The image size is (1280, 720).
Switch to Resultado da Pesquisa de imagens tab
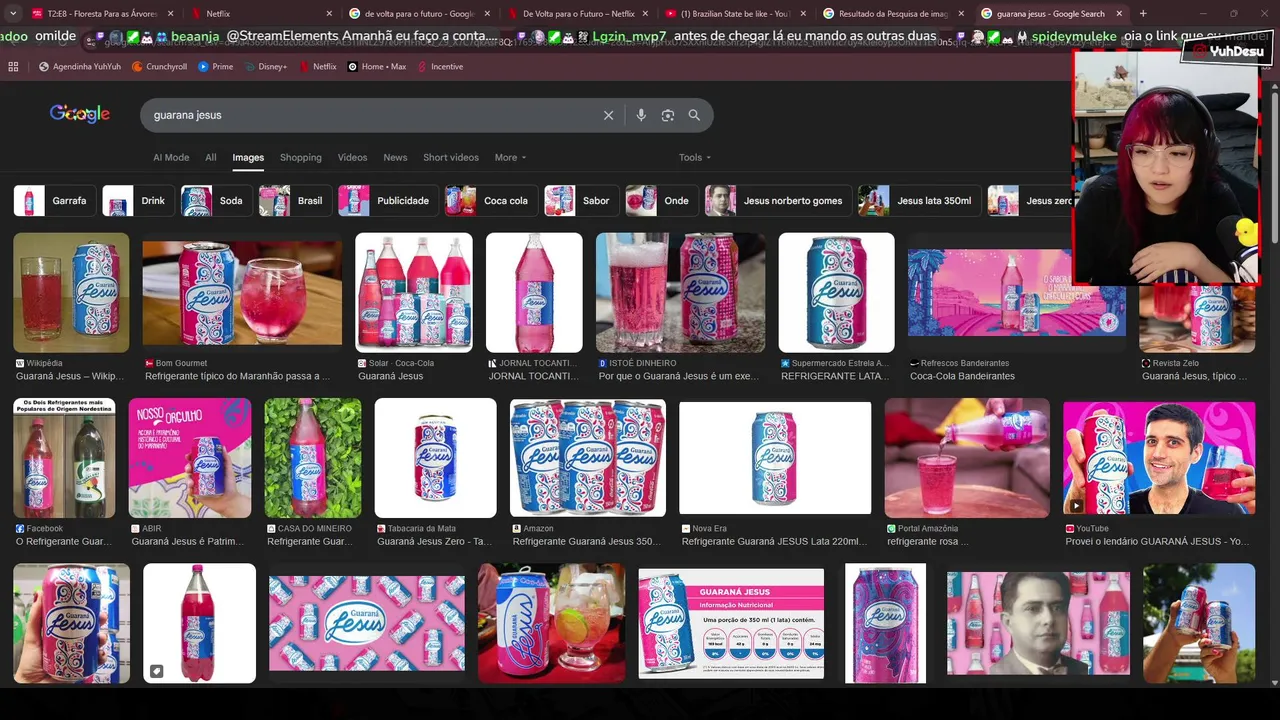[893, 14]
